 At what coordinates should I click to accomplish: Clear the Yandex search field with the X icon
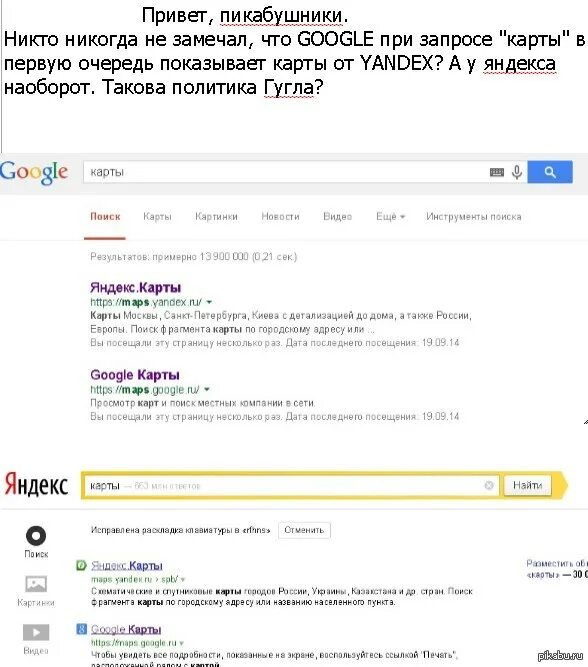(489, 485)
